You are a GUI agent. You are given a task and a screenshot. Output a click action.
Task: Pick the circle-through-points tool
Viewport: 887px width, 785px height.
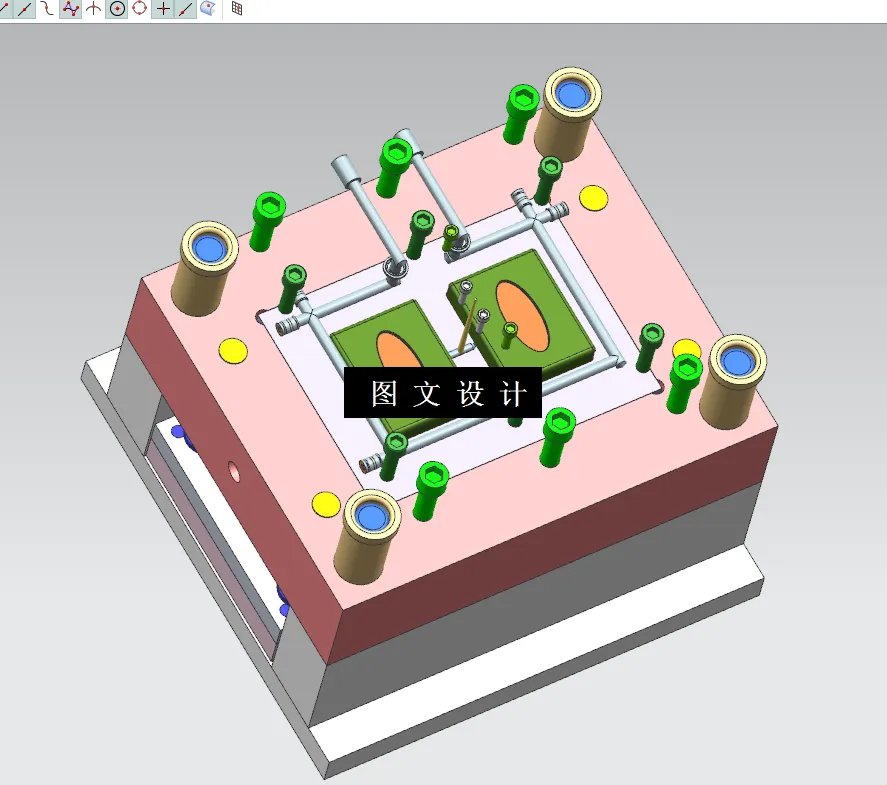click(138, 10)
